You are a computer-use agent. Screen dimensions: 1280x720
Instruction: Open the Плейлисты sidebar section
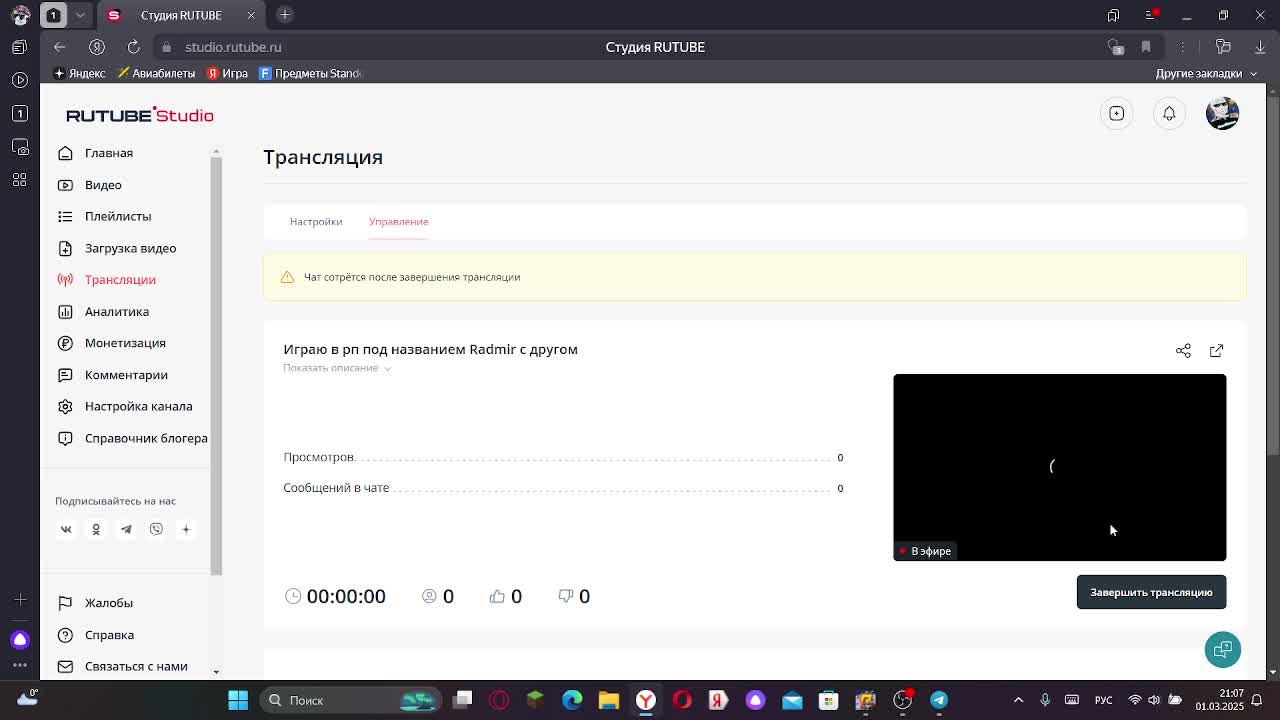(x=117, y=216)
